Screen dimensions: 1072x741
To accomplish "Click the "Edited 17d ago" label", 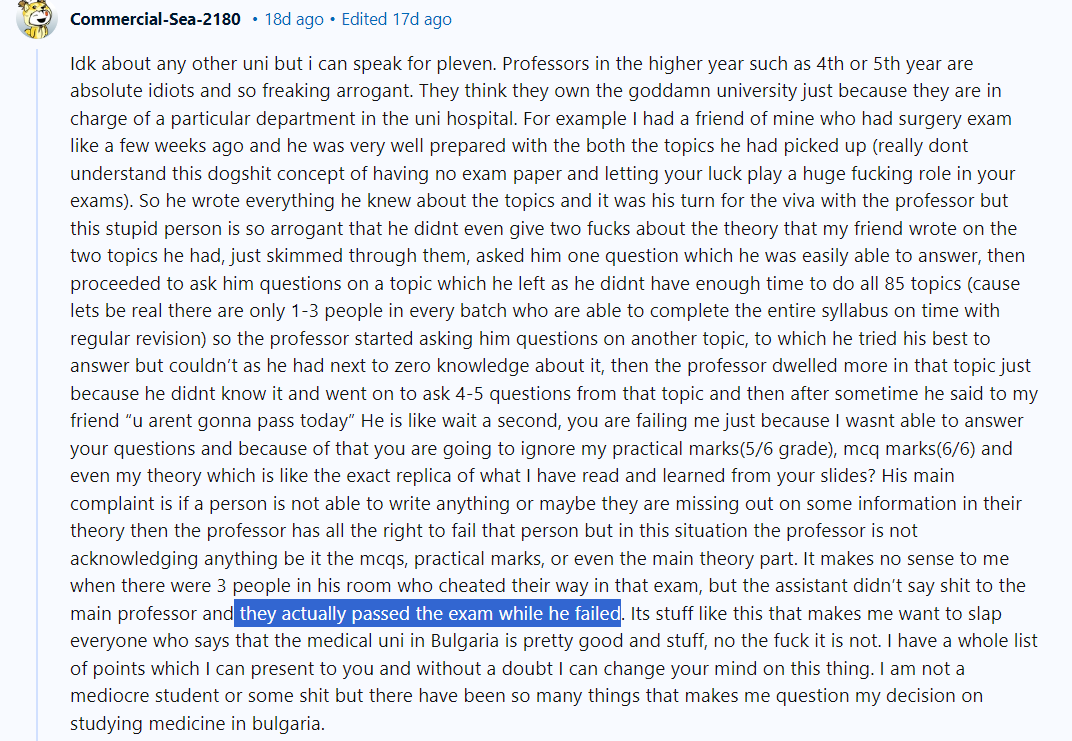I will [396, 20].
